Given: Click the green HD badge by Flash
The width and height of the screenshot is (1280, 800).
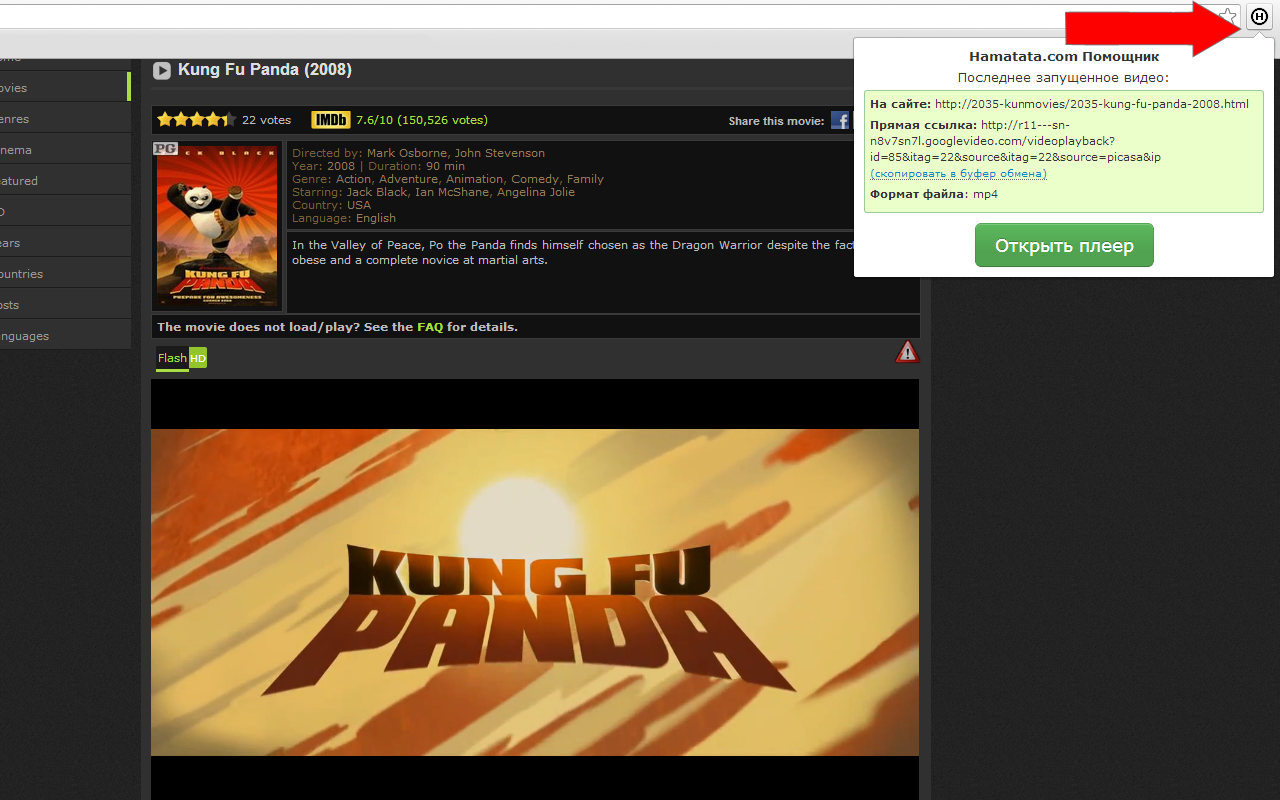Looking at the screenshot, I should (x=198, y=358).
